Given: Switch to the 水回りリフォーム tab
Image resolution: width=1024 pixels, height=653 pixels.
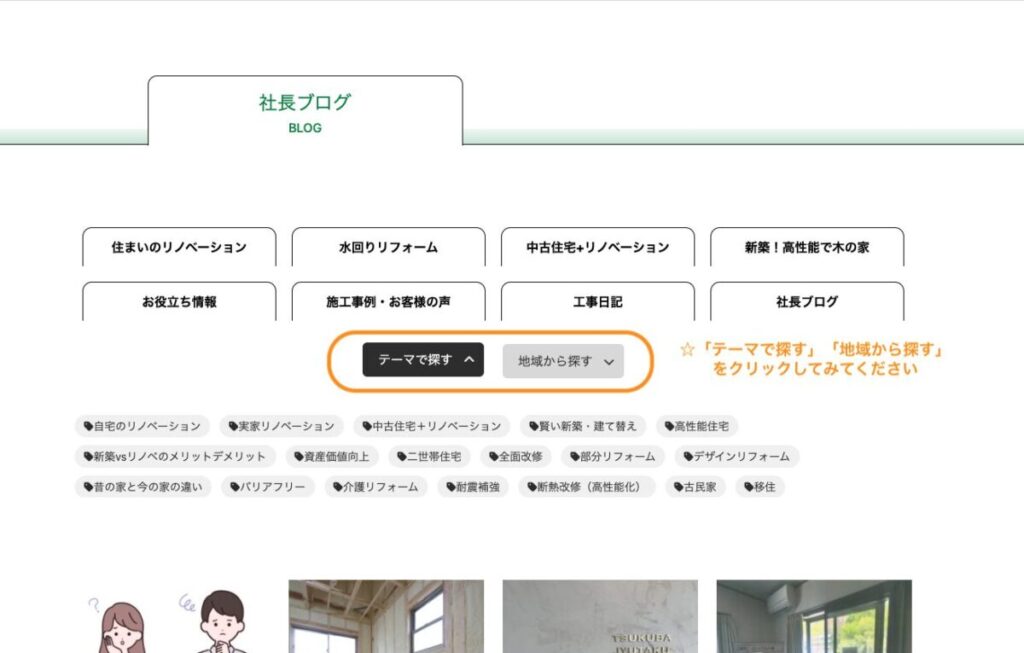Looking at the screenshot, I should (388, 247).
